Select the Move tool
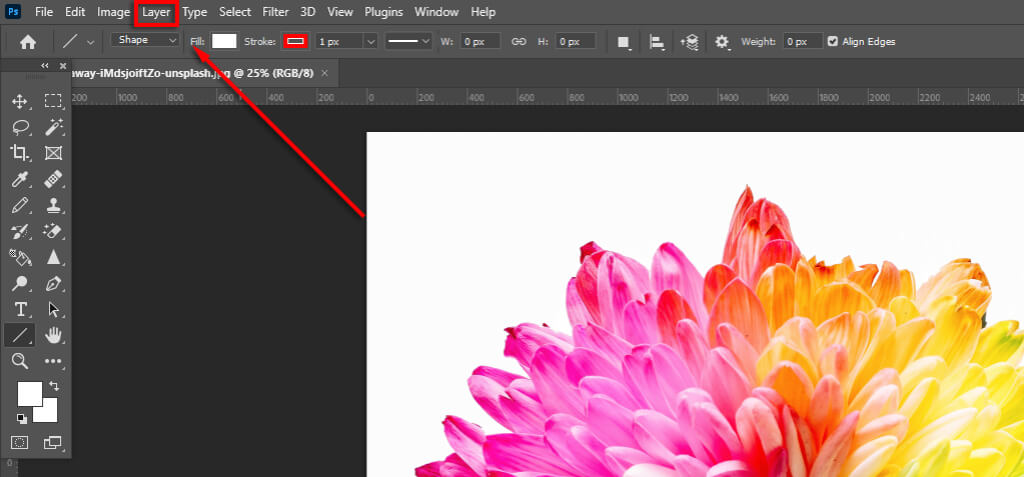 coord(19,101)
